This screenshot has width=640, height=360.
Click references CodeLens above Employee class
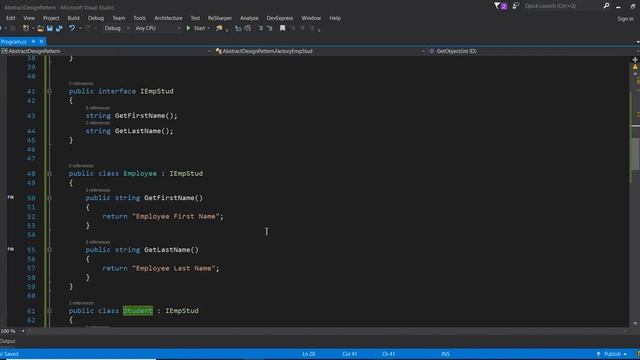point(81,166)
